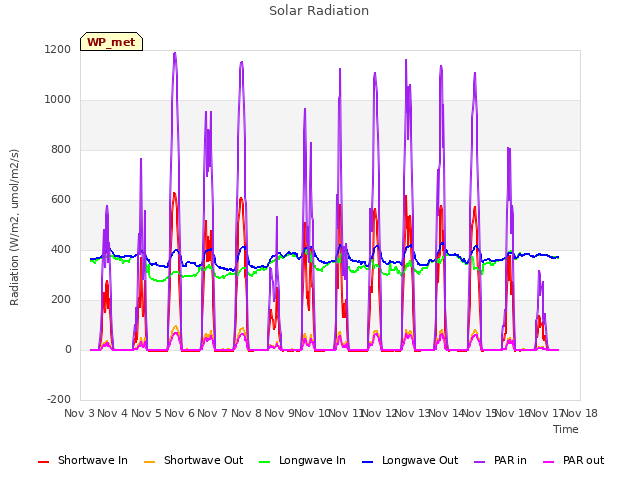Screen dimensions: 640x480
Task: Click the -200 y-axis tick label
Action: 59,399
